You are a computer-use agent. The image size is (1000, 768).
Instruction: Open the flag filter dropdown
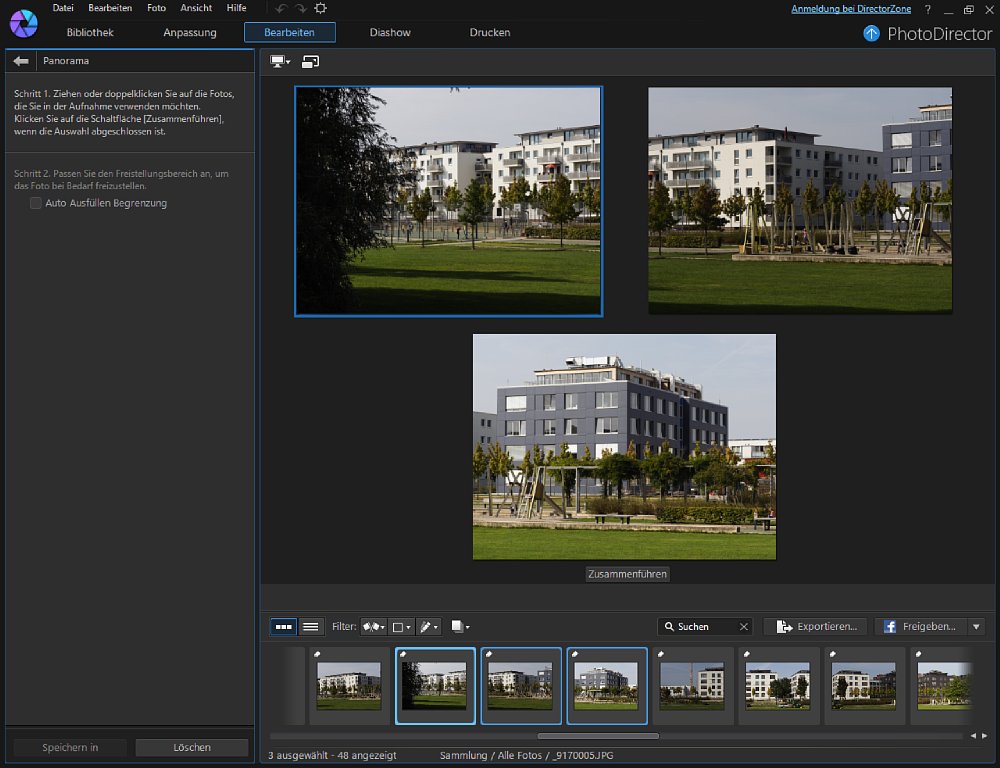pos(374,626)
